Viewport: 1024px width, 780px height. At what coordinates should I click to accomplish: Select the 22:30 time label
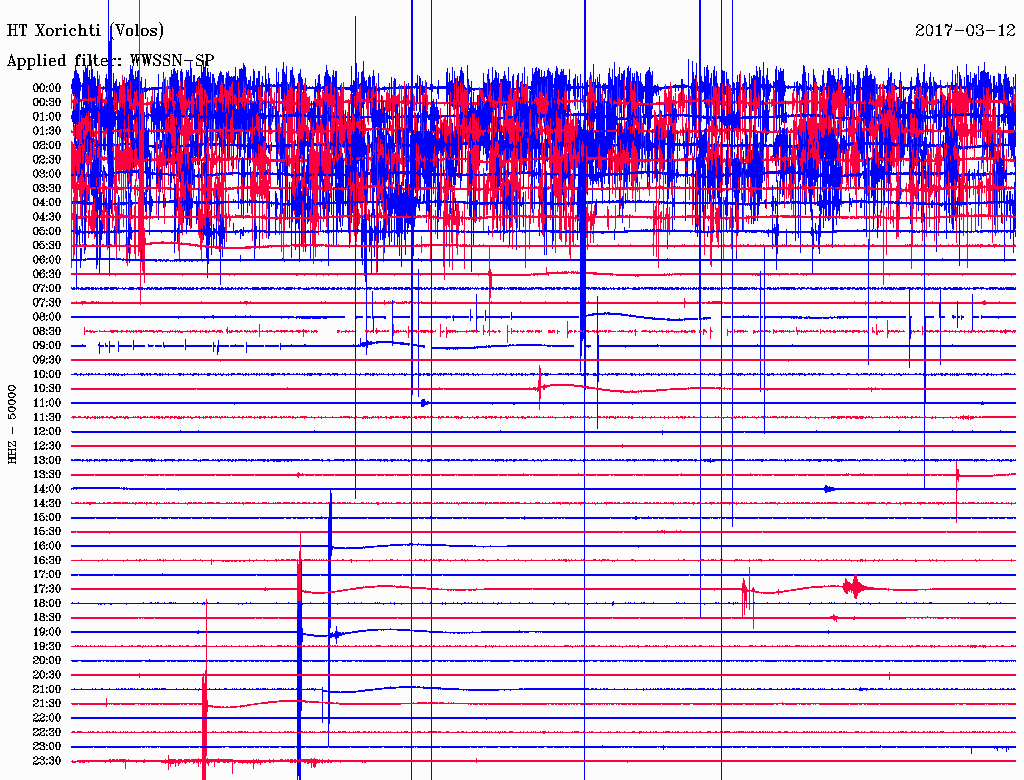47,732
